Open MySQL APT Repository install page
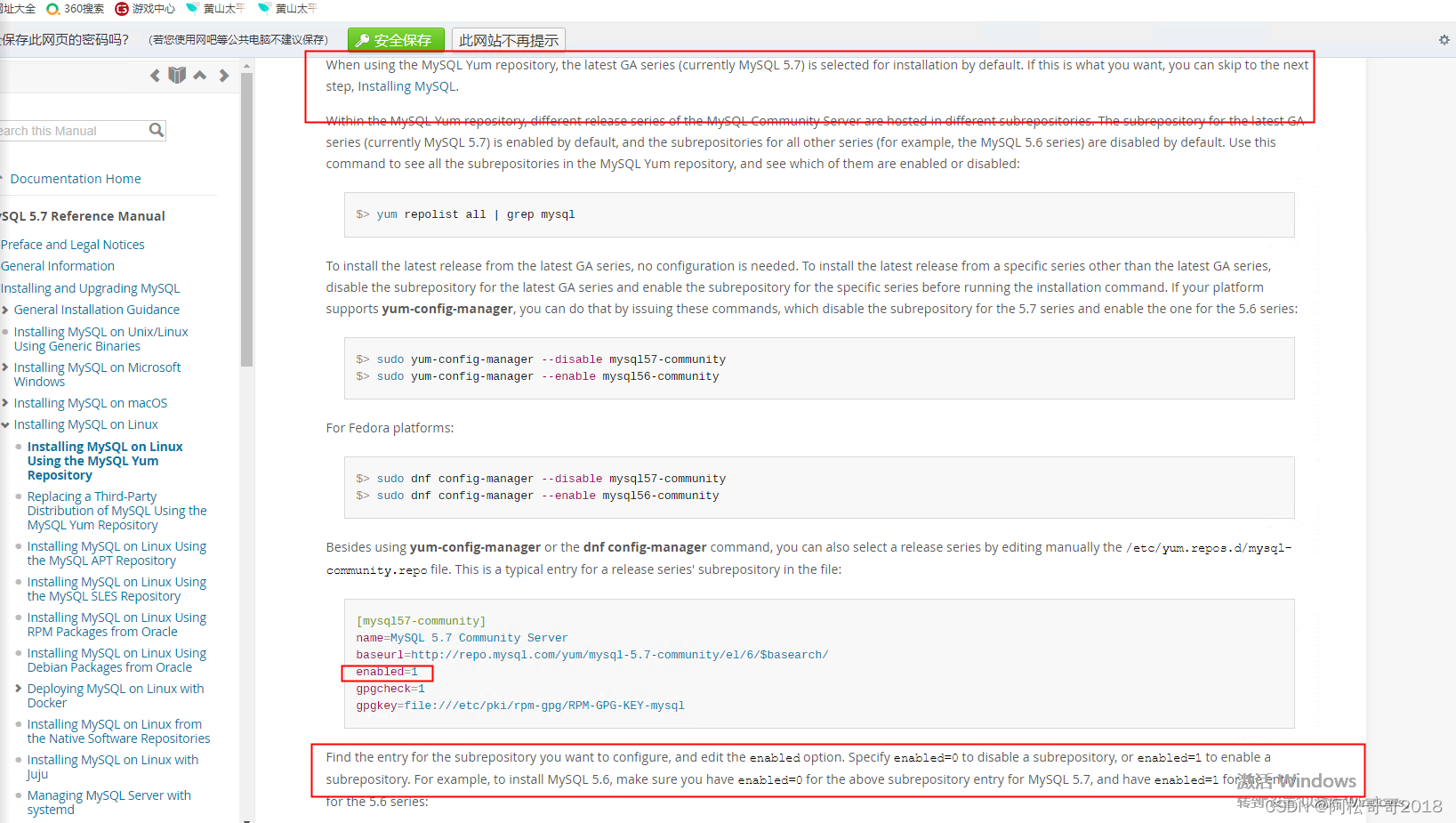This screenshot has width=1456, height=823. click(117, 553)
